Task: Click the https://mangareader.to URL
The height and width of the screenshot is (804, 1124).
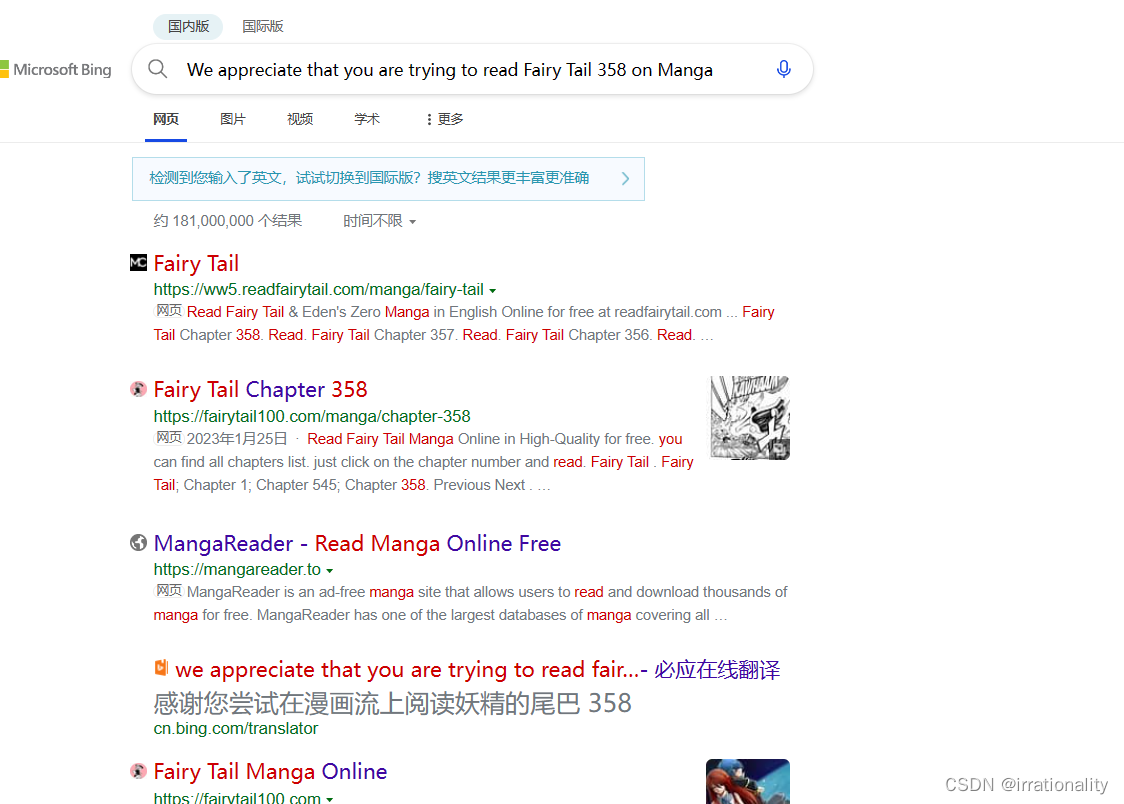Action: [x=237, y=570]
